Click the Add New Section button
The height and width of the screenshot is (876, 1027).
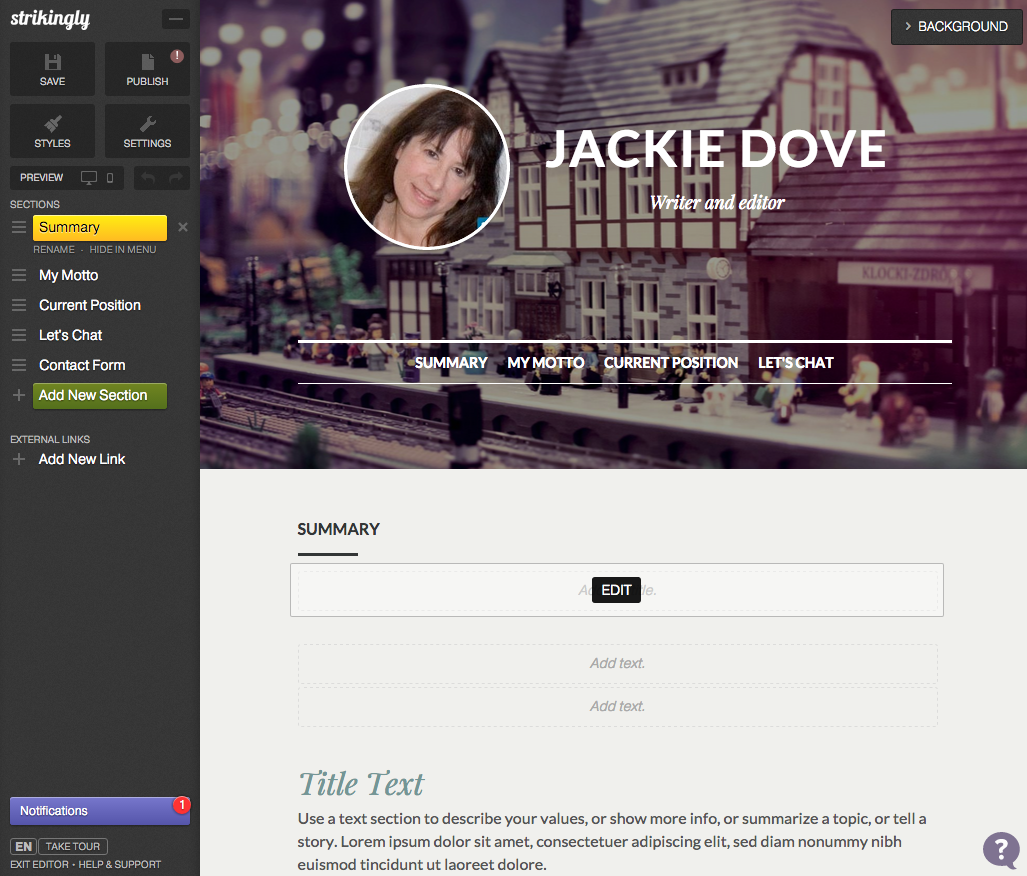click(x=100, y=395)
